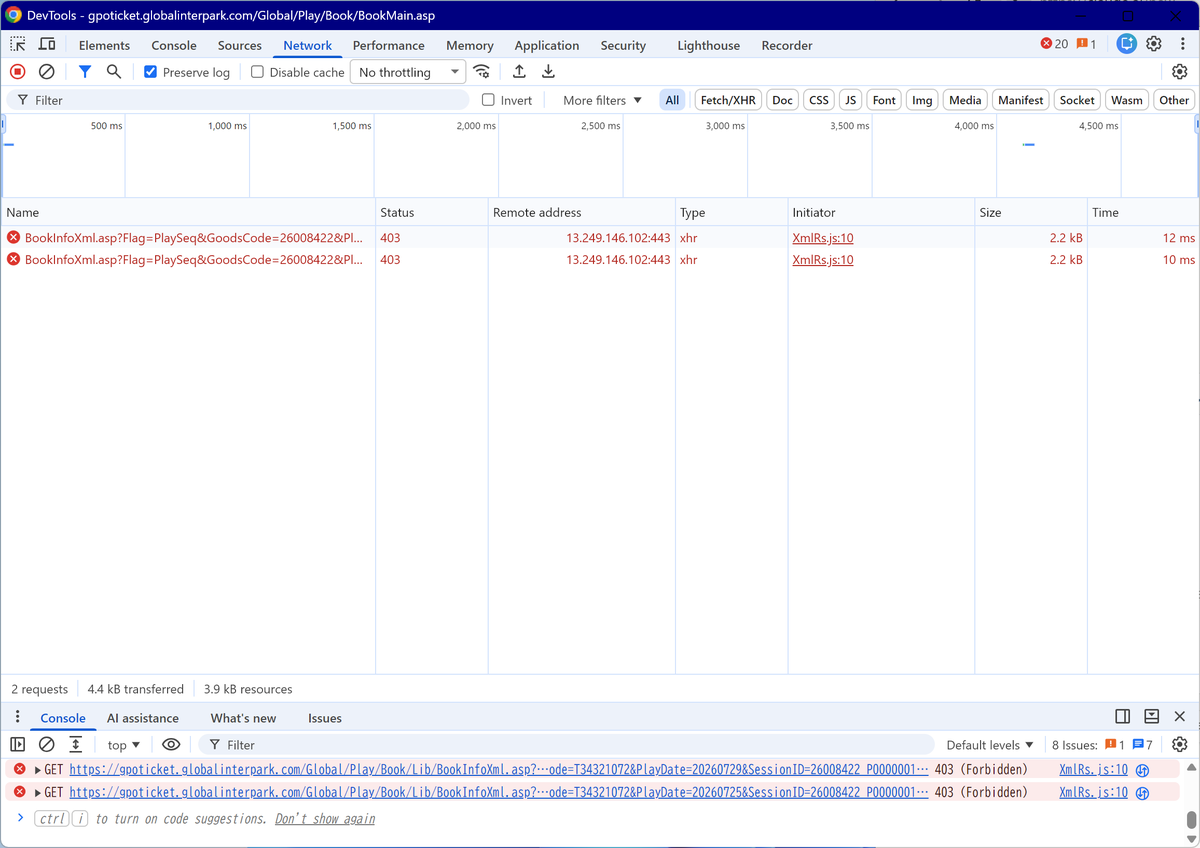The height and width of the screenshot is (848, 1200).
Task: Expand the More filters dropdown
Action: click(x=602, y=100)
